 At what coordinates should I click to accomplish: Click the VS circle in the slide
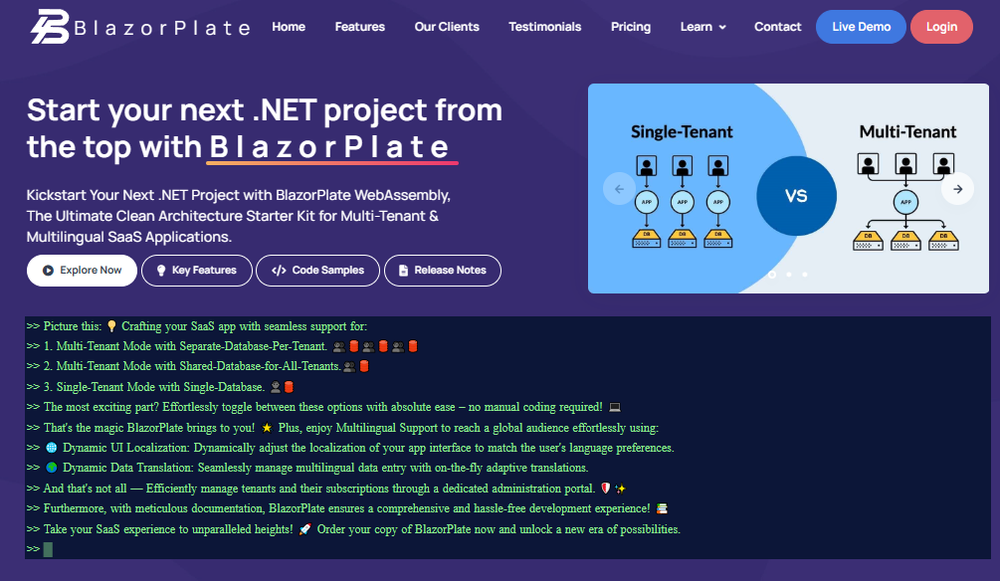pyautogui.click(x=796, y=196)
